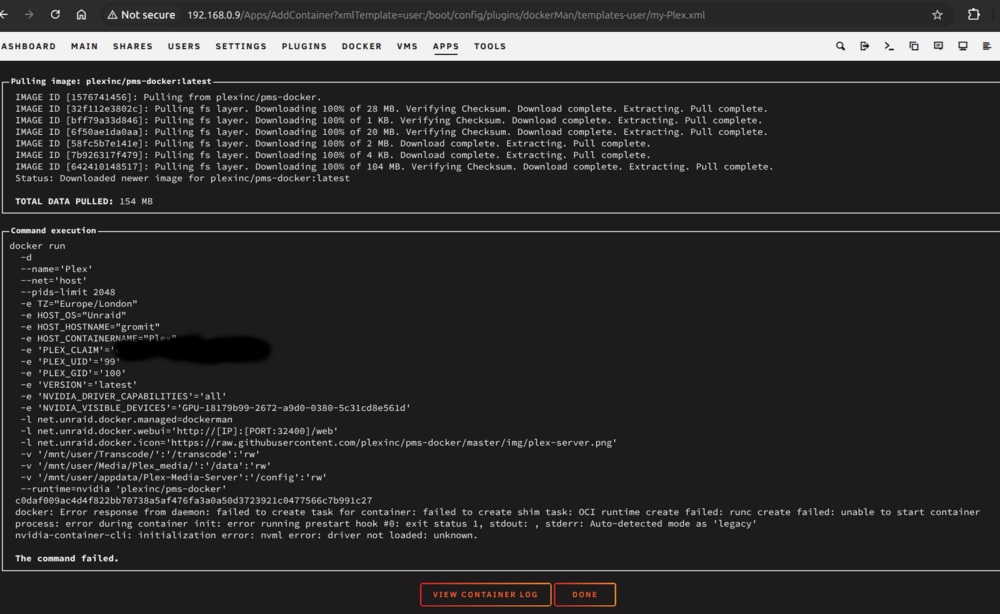Switch to the Docker tab

point(362,47)
